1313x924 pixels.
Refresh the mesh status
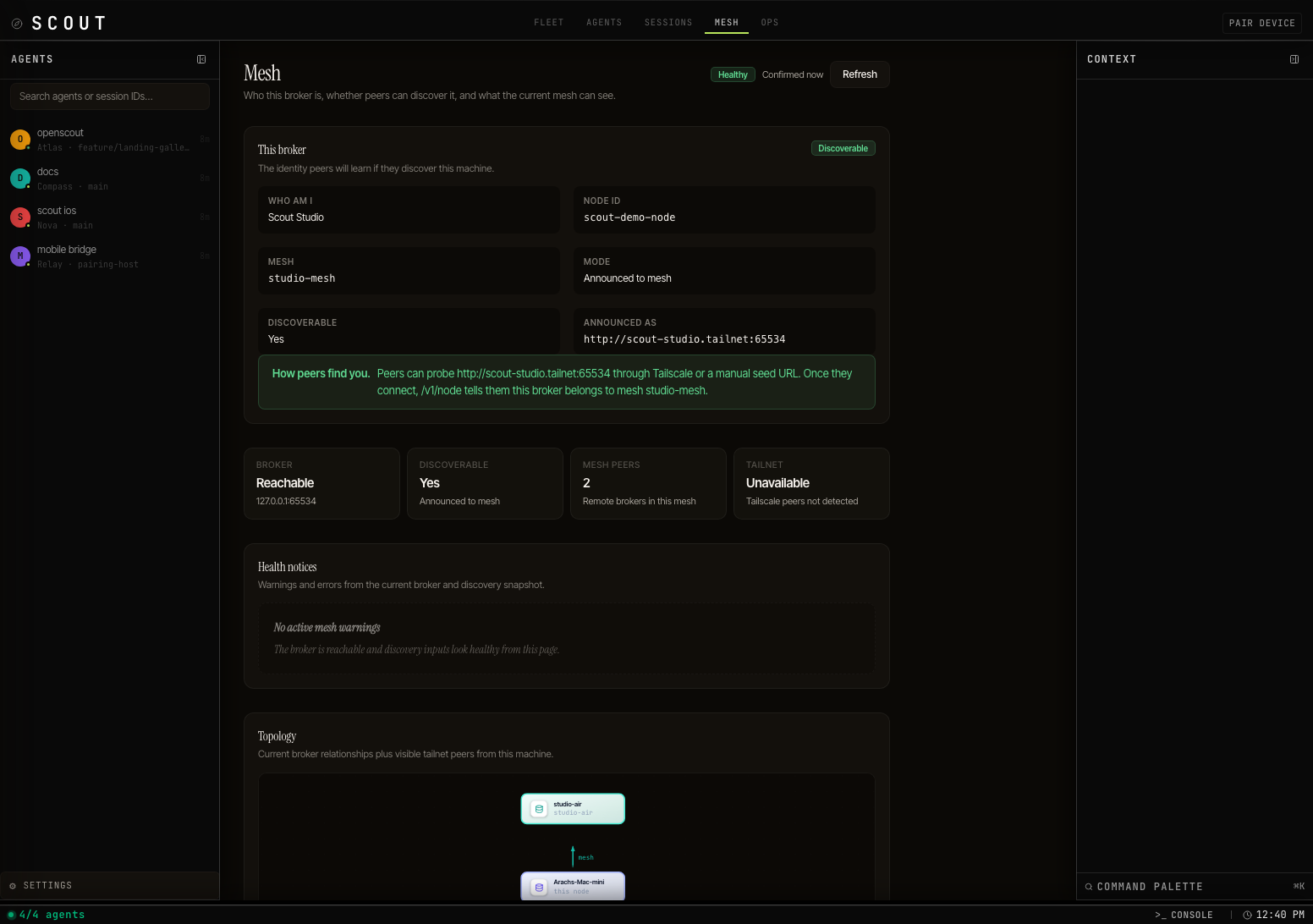point(860,74)
